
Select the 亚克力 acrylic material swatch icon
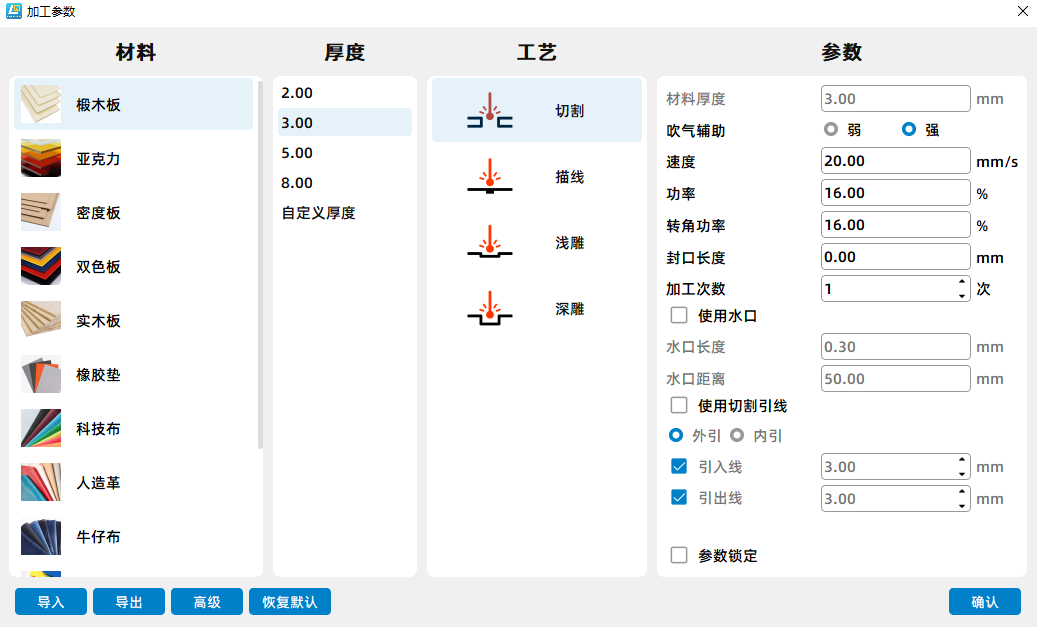[41, 158]
